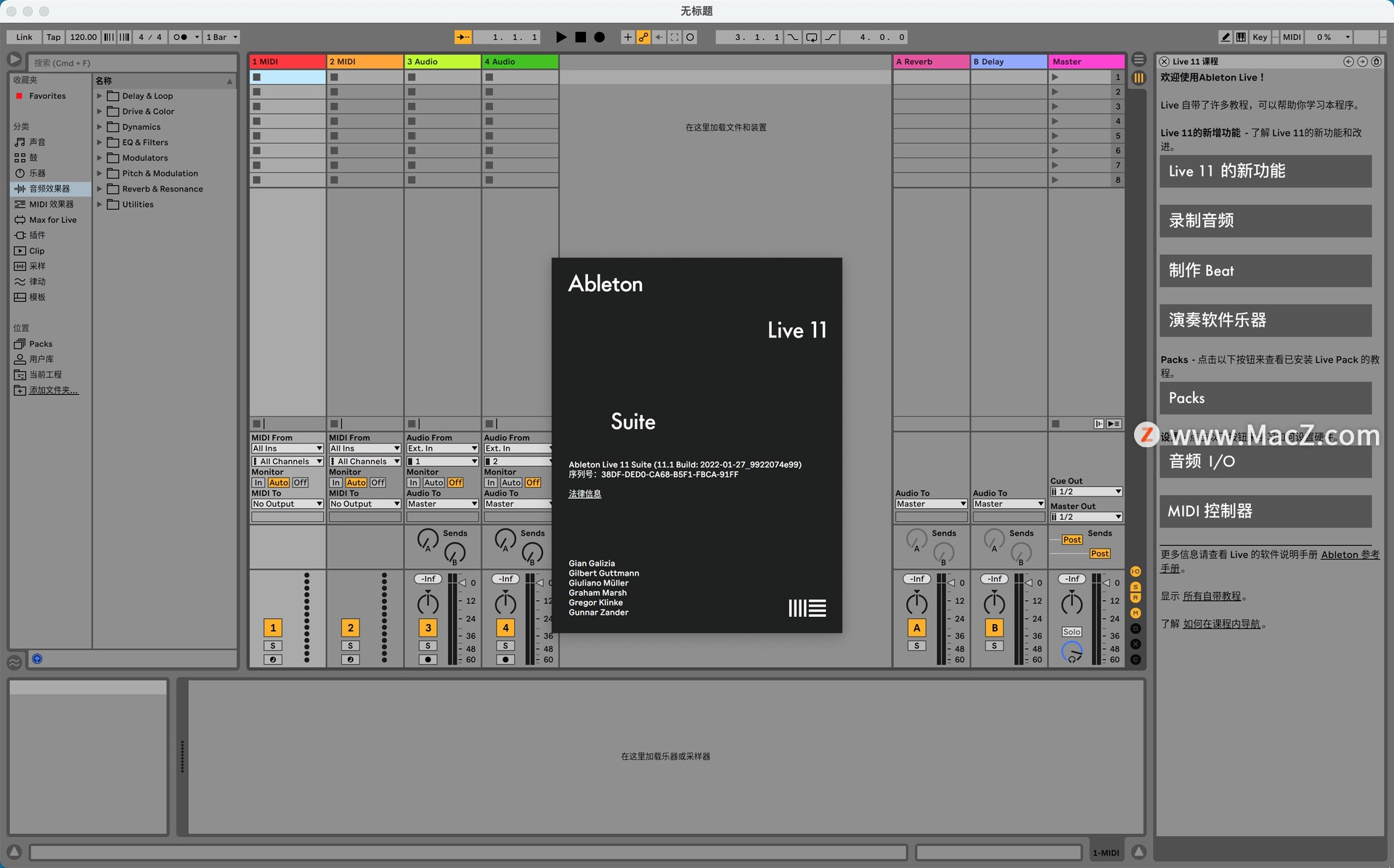The image size is (1394, 868).
Task: Expand the Delay & Loop folder
Action: coord(99,96)
